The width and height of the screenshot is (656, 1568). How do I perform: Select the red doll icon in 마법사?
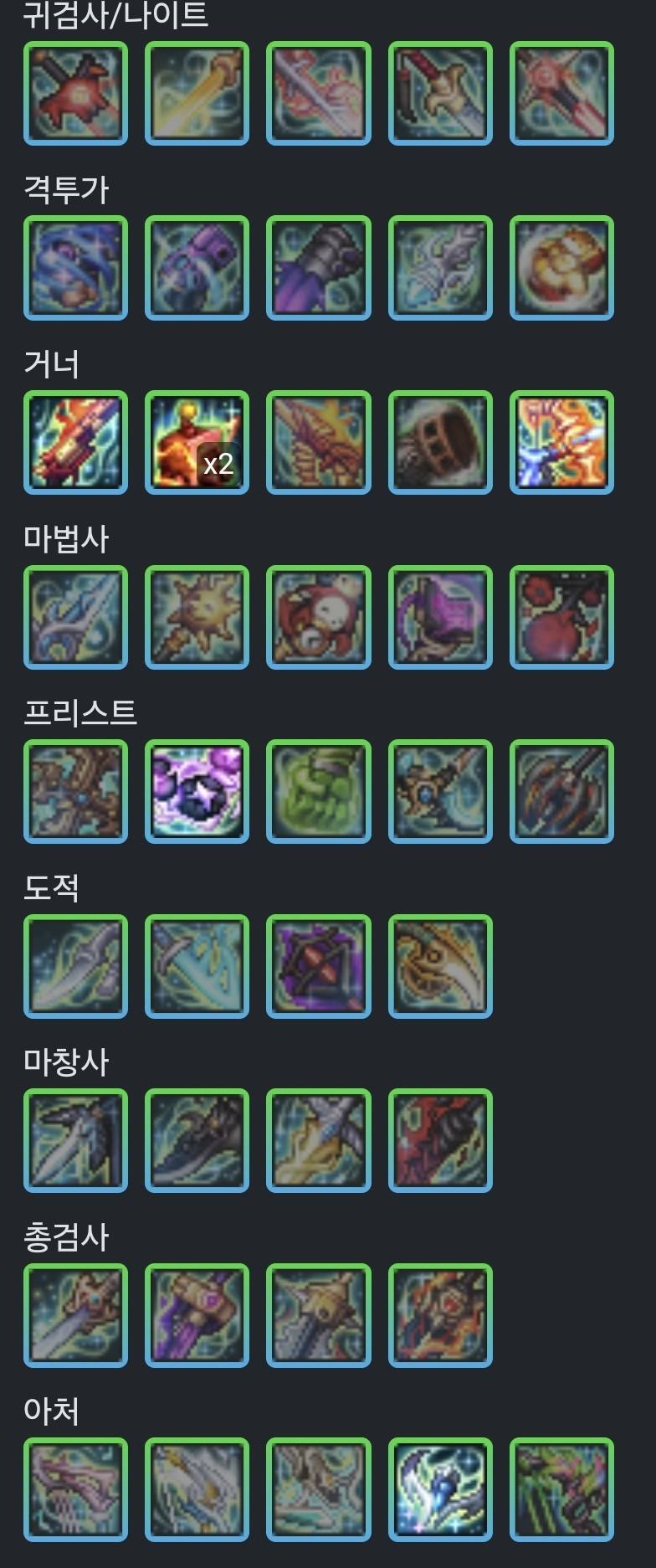click(x=318, y=617)
